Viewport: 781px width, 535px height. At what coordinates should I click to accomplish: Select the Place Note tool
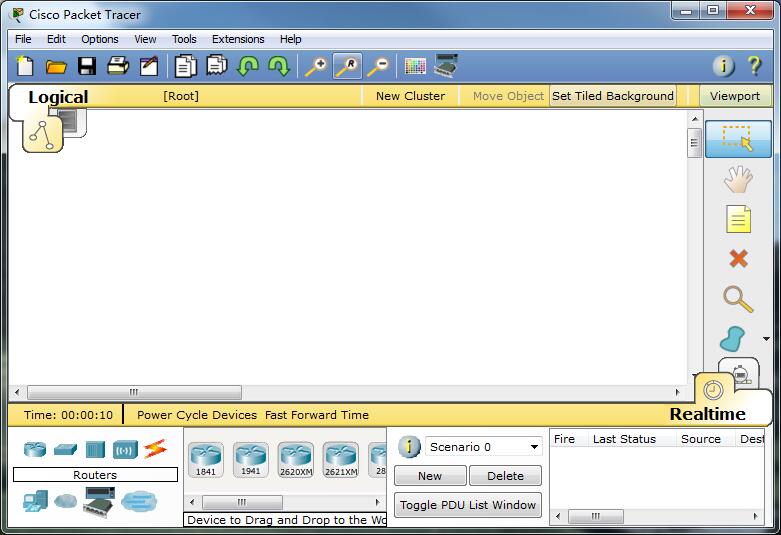pos(738,219)
